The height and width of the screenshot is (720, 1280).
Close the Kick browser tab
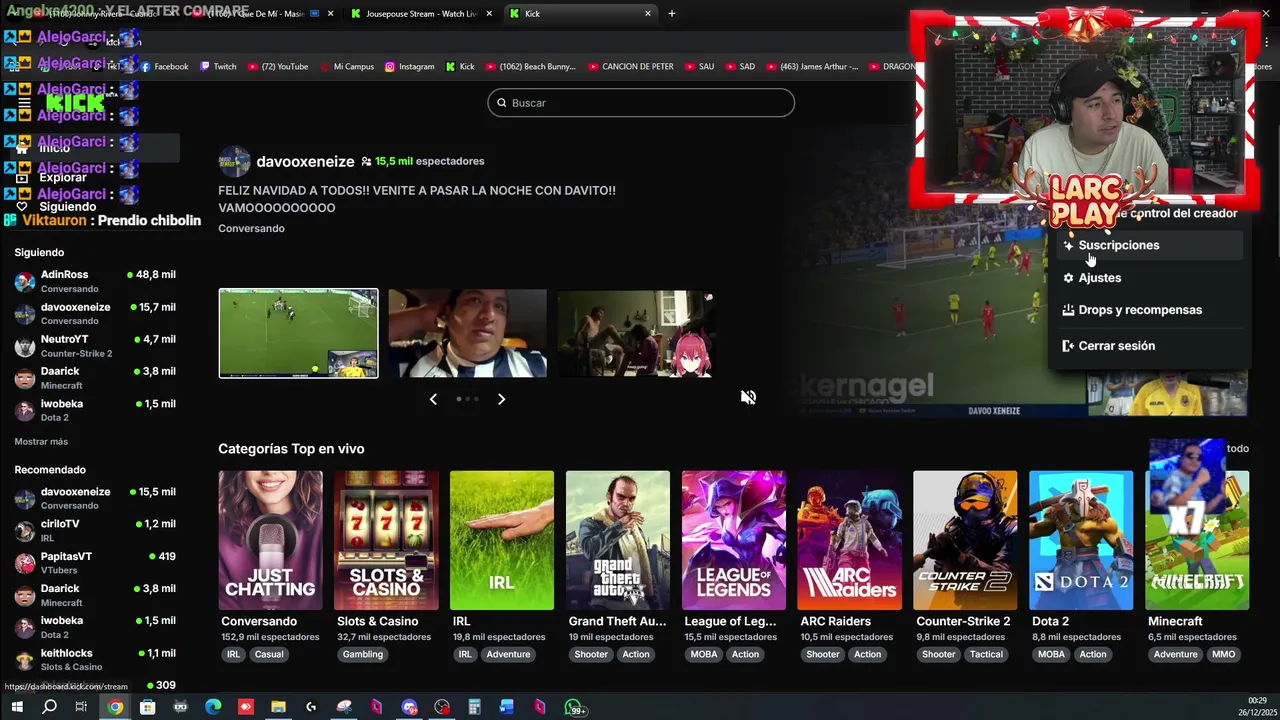coord(647,14)
